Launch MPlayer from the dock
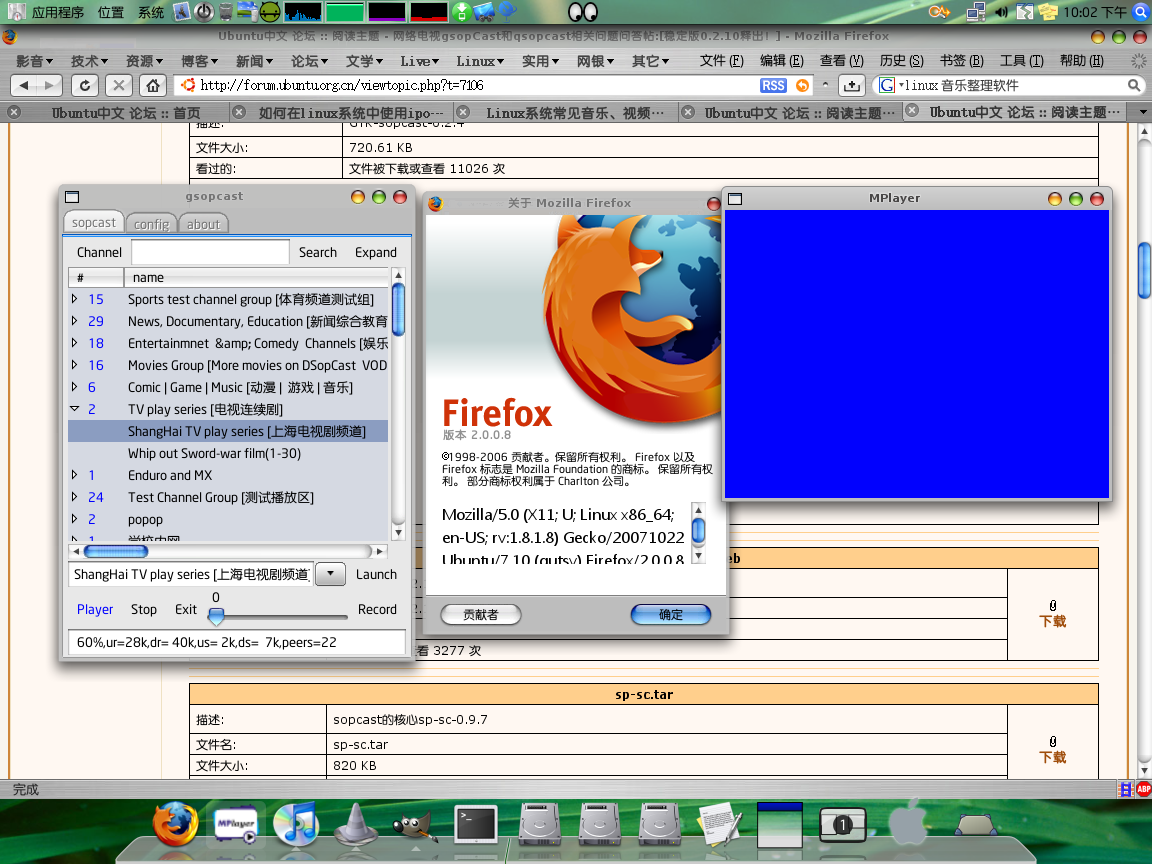This screenshot has width=1152, height=864. coord(236,824)
